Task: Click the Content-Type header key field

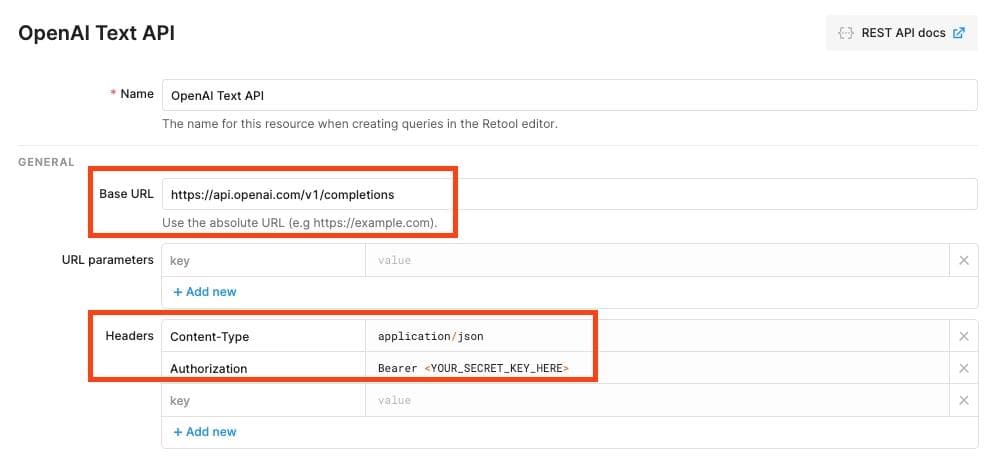Action: 263,337
